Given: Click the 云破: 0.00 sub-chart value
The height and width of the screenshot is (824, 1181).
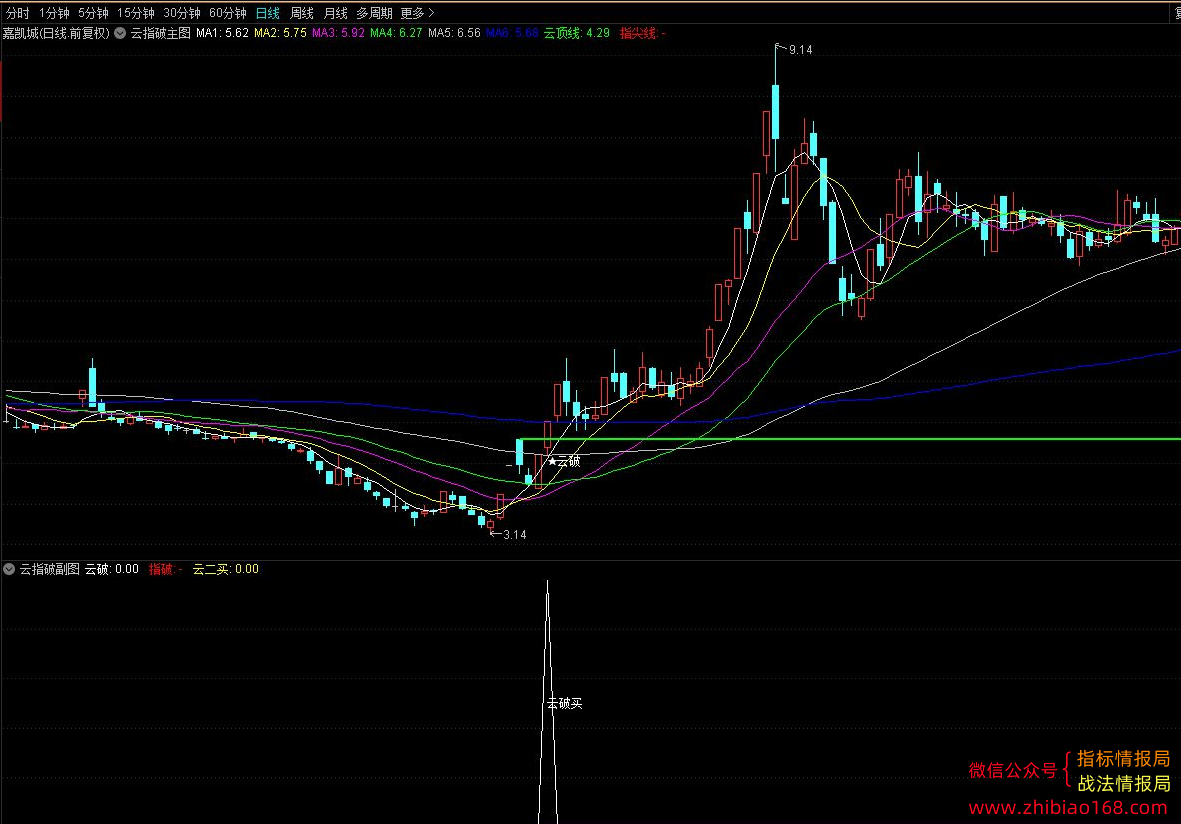Looking at the screenshot, I should tap(111, 569).
